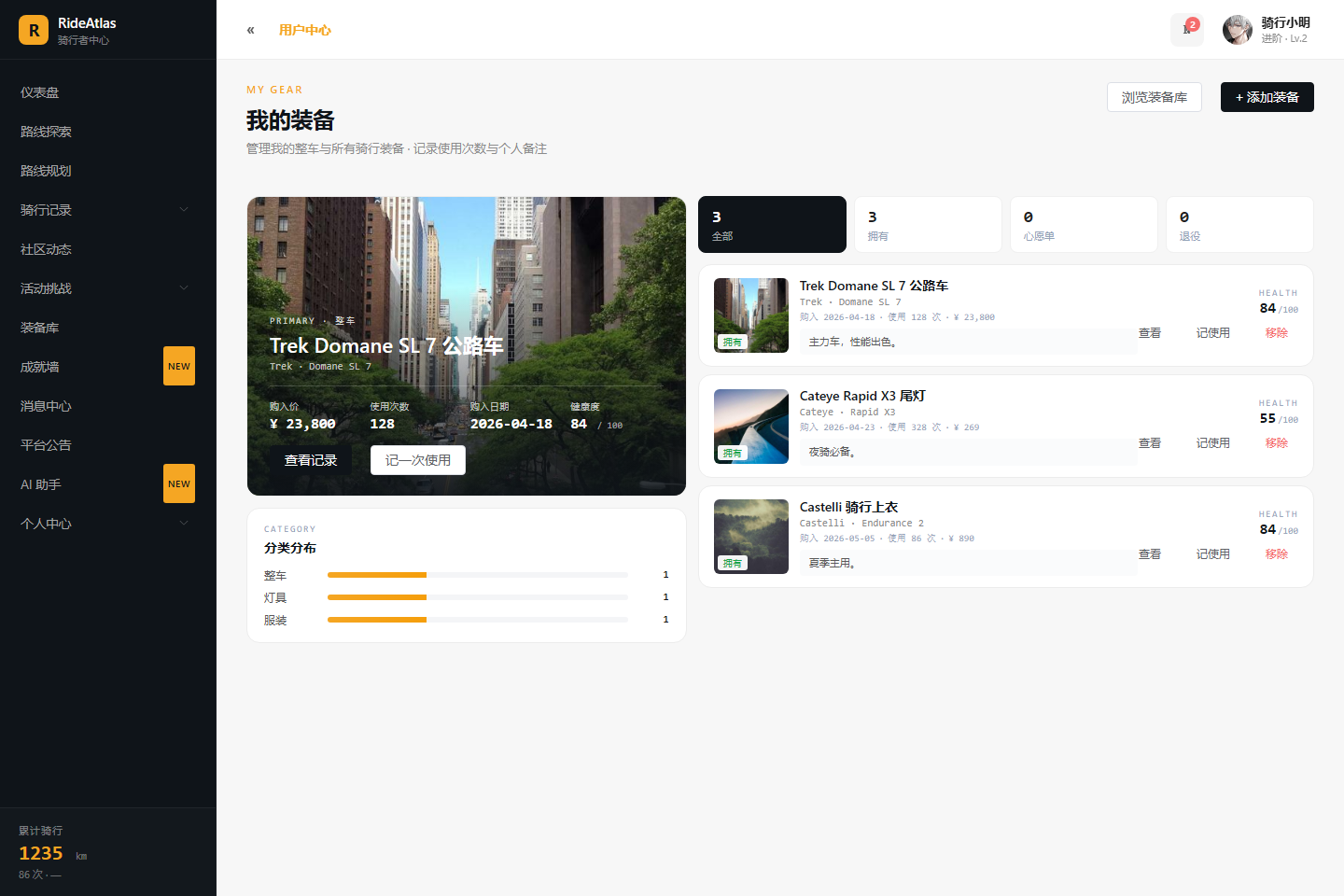The image size is (1344, 896).
Task: Click 查看 for Trek Domane SL 7
Action: point(1150,333)
